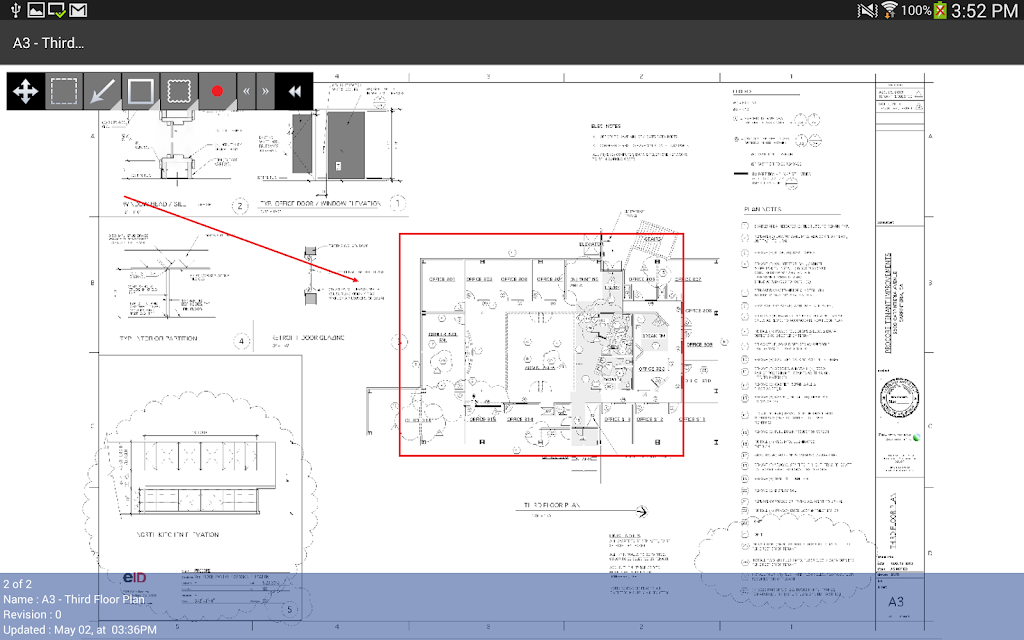Select the solid rectangle markup tool
1024x640 pixels.
pos(140,91)
